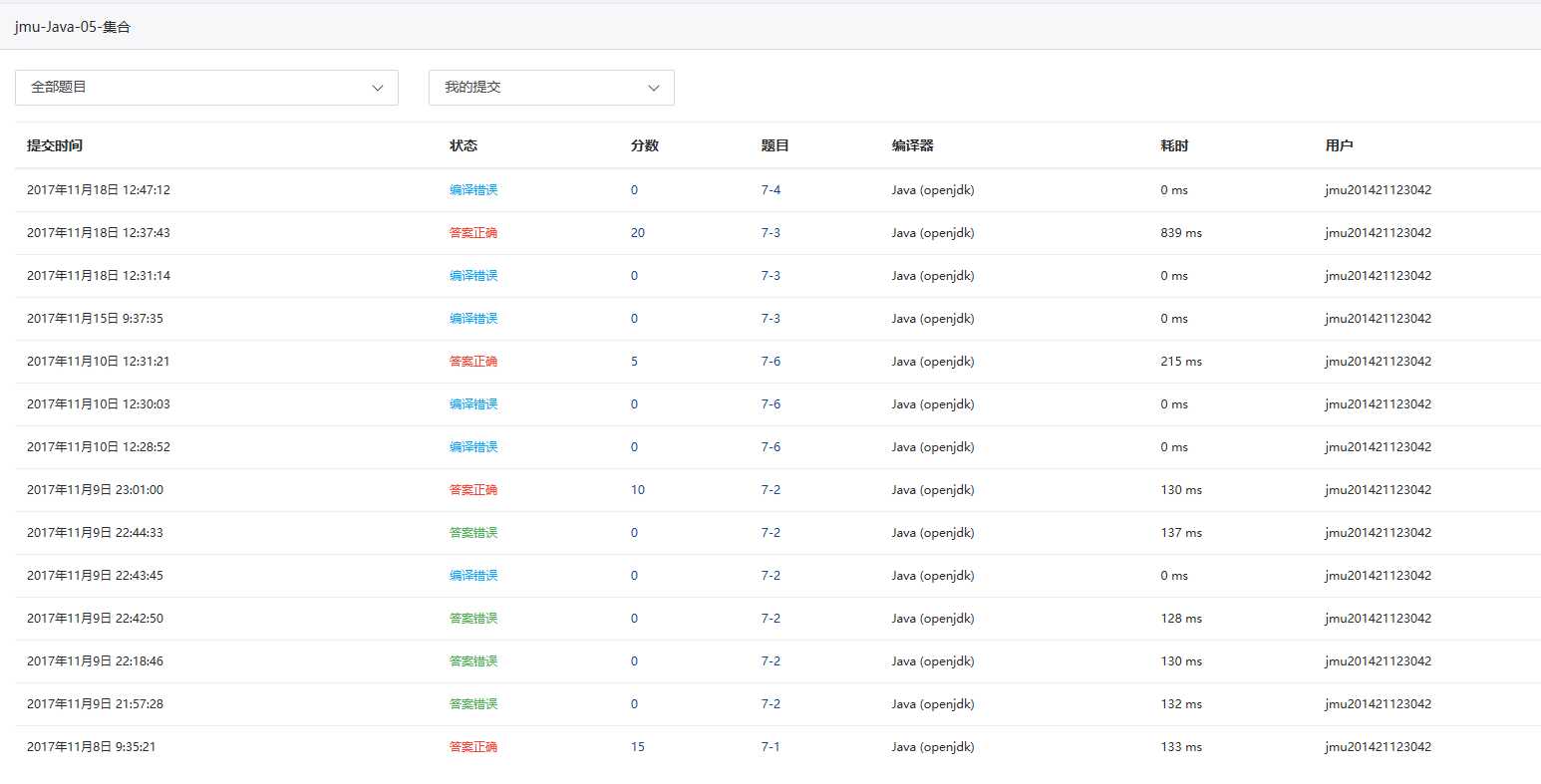This screenshot has width=1541, height=784.
Task: Open problem 7-2 link in 22:18:46 row
Action: [x=770, y=661]
